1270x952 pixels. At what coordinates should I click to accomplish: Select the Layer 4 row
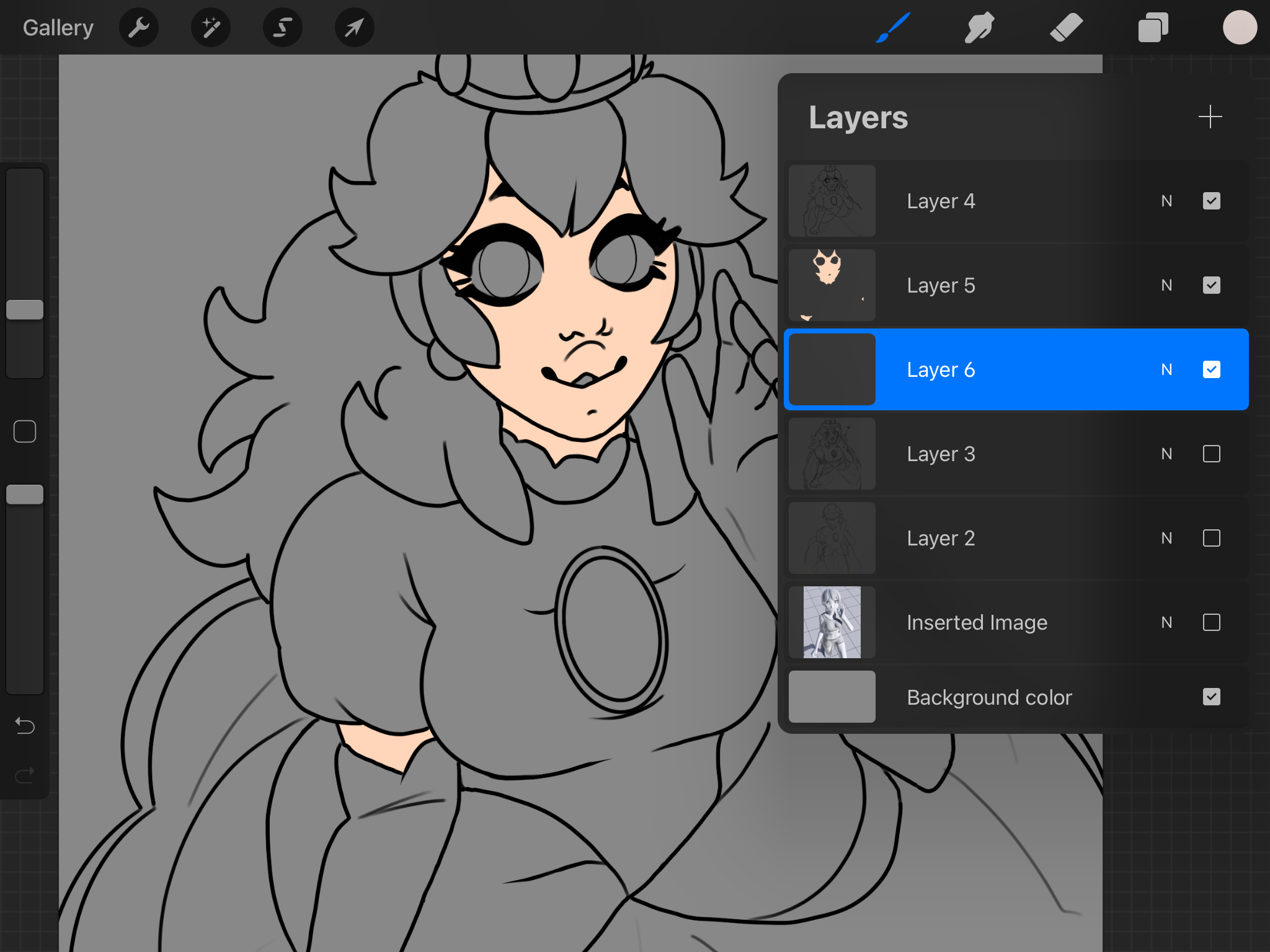[1016, 201]
